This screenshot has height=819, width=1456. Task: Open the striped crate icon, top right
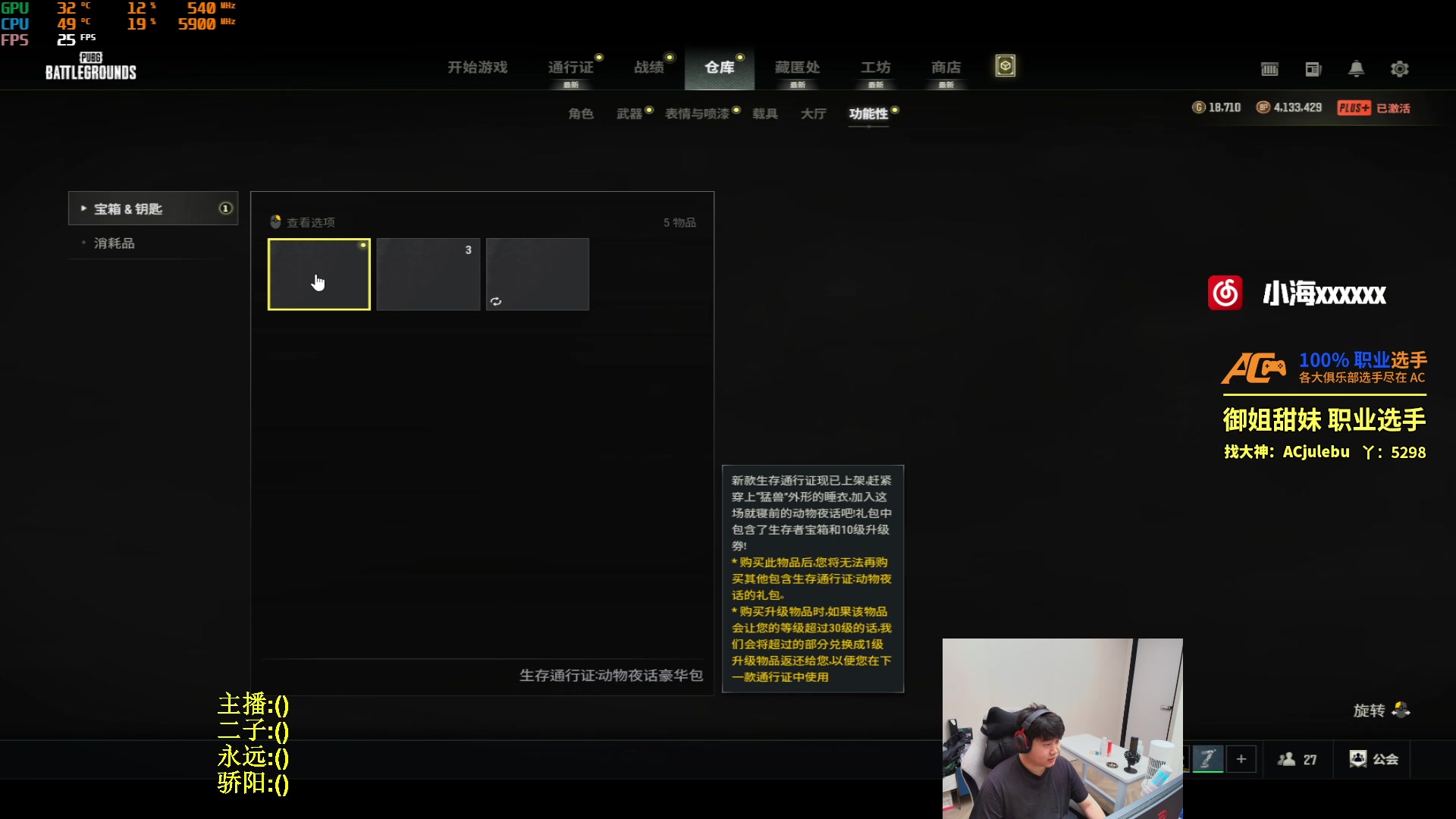click(x=1269, y=69)
